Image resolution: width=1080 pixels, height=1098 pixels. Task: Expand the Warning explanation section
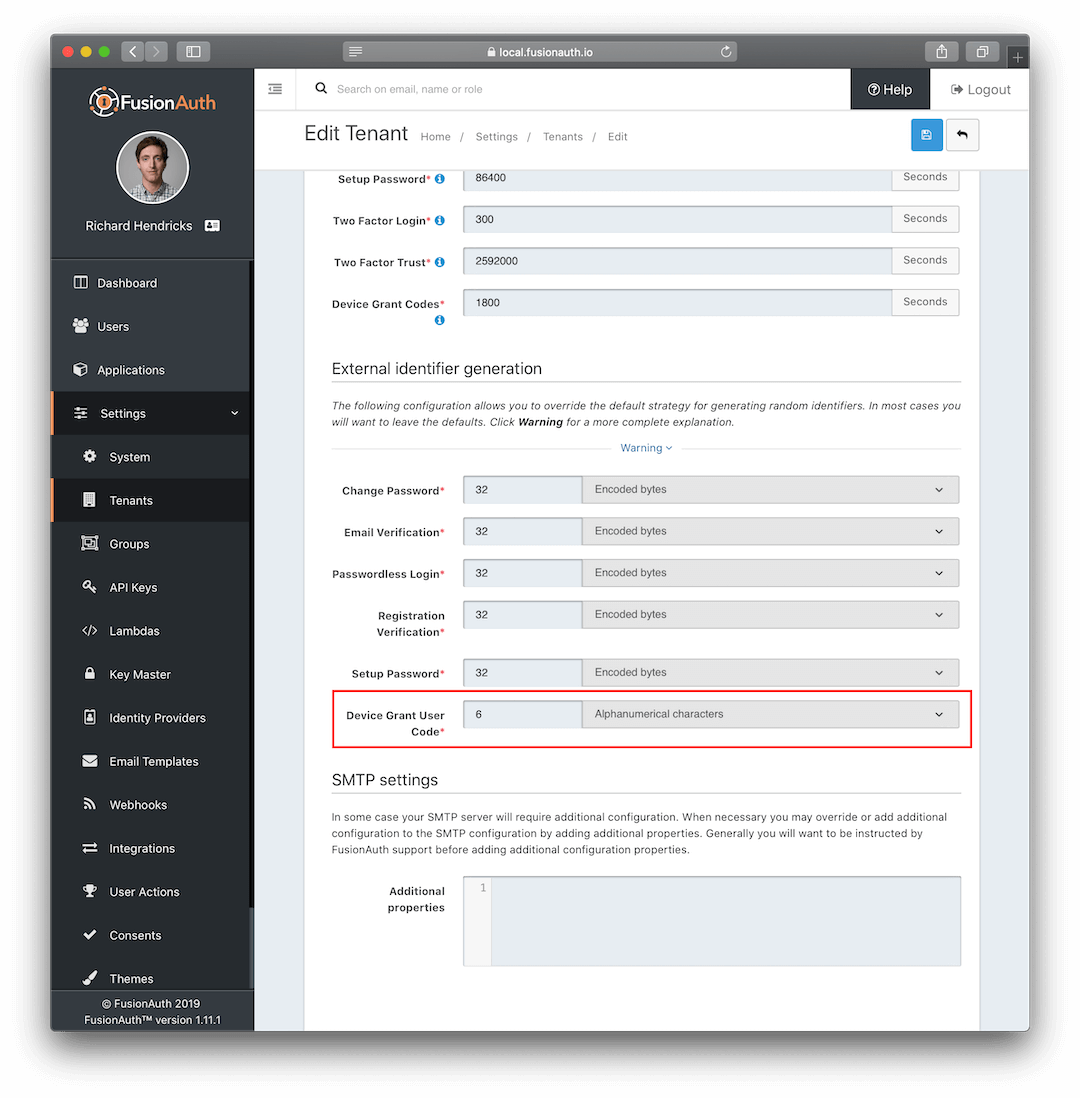click(646, 448)
